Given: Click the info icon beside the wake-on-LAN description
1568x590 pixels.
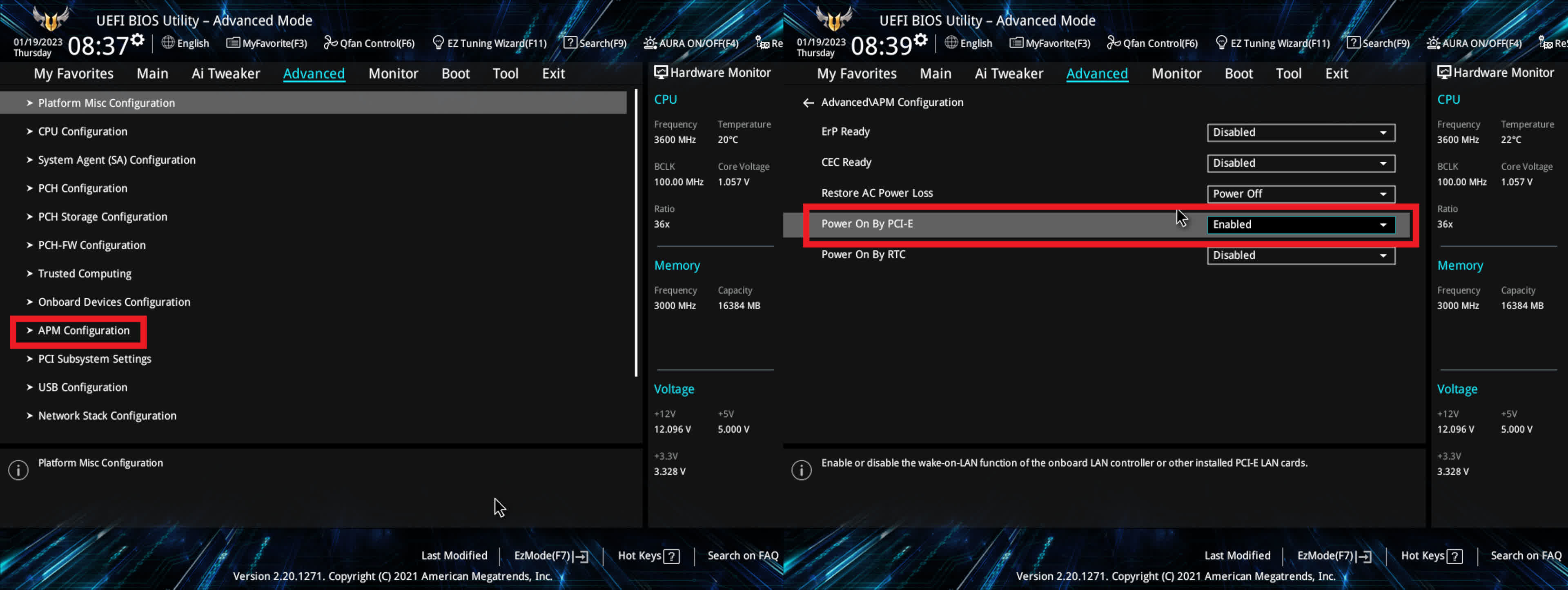Looking at the screenshot, I should pyautogui.click(x=801, y=470).
